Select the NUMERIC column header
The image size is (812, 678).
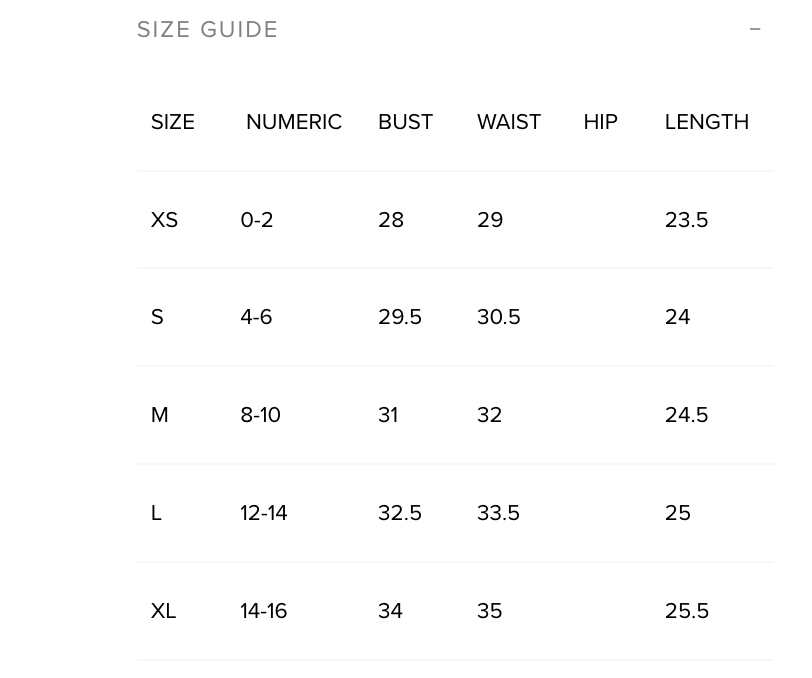coord(294,122)
